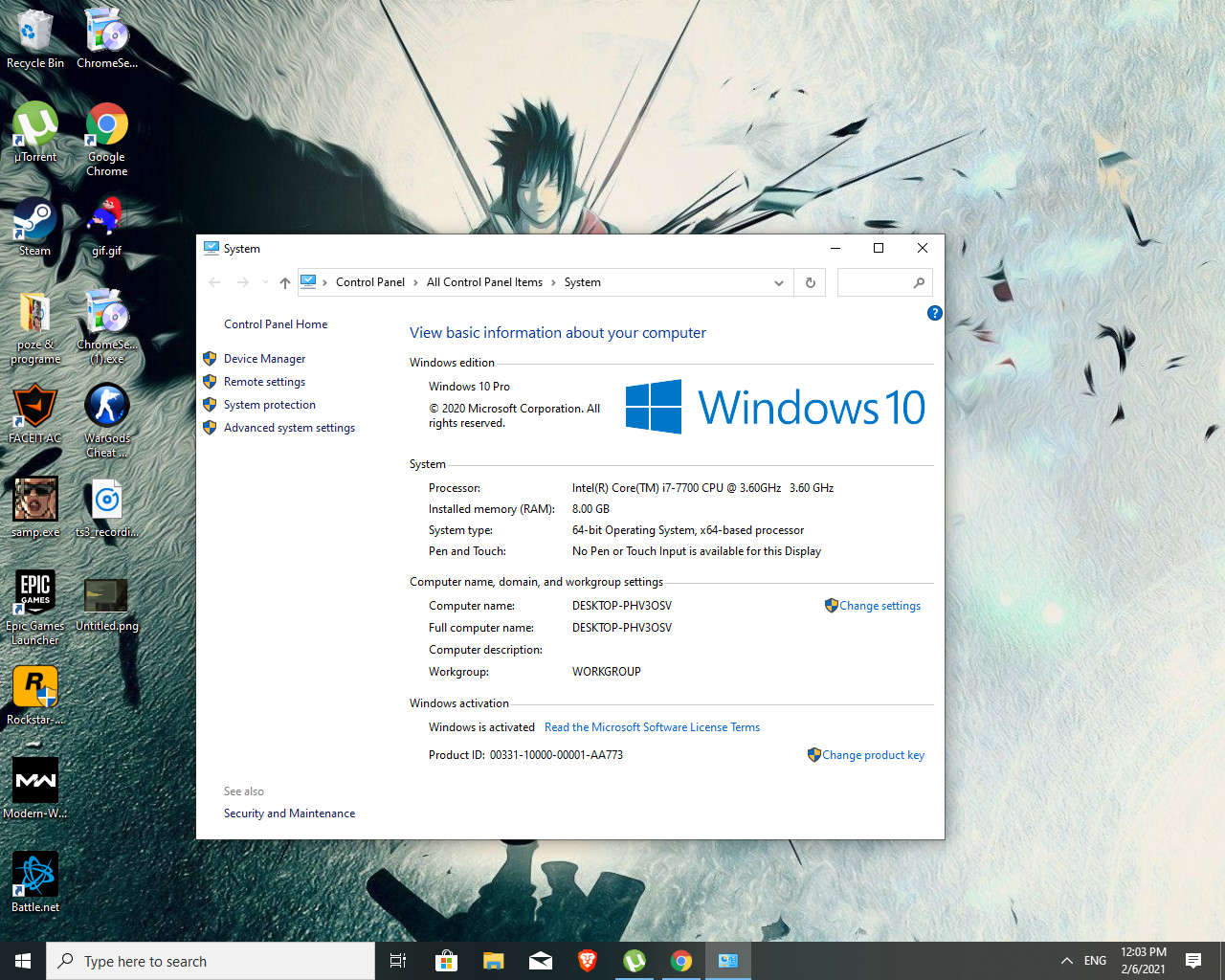Viewport: 1225px width, 980px height.
Task: Click Change settings for computer name
Action: (x=880, y=606)
